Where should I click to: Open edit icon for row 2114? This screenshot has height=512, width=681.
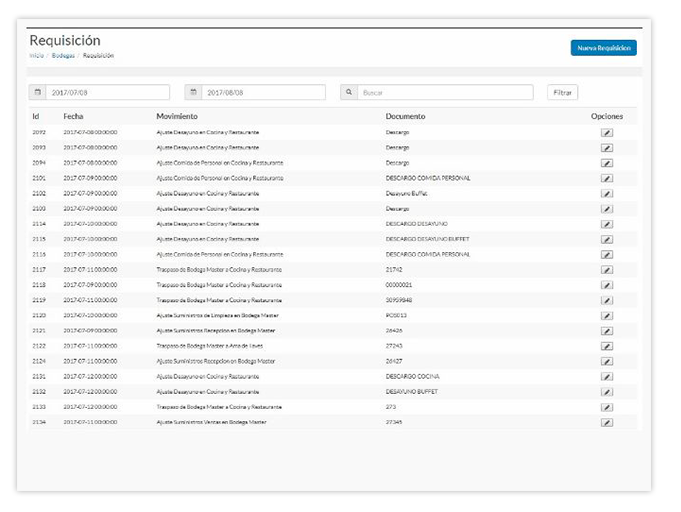pyautogui.click(x=606, y=224)
